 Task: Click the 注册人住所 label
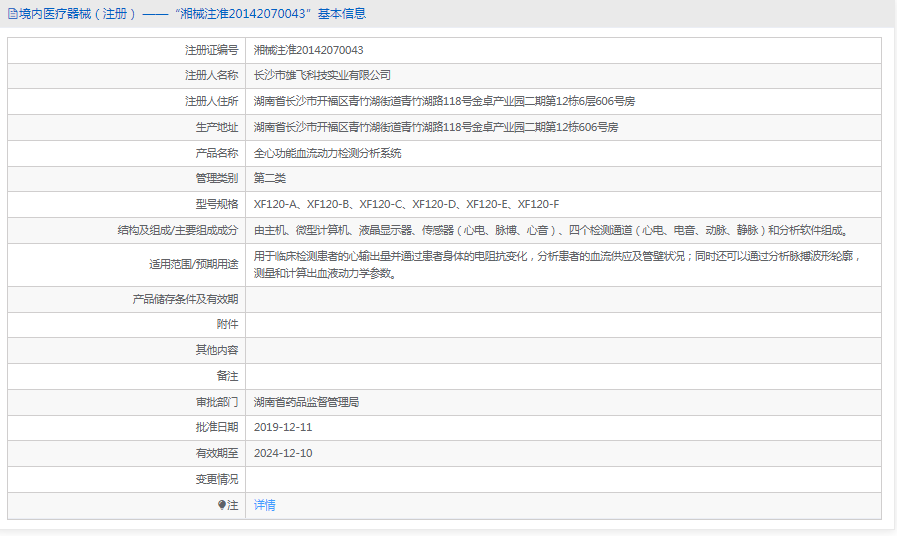tap(211, 101)
